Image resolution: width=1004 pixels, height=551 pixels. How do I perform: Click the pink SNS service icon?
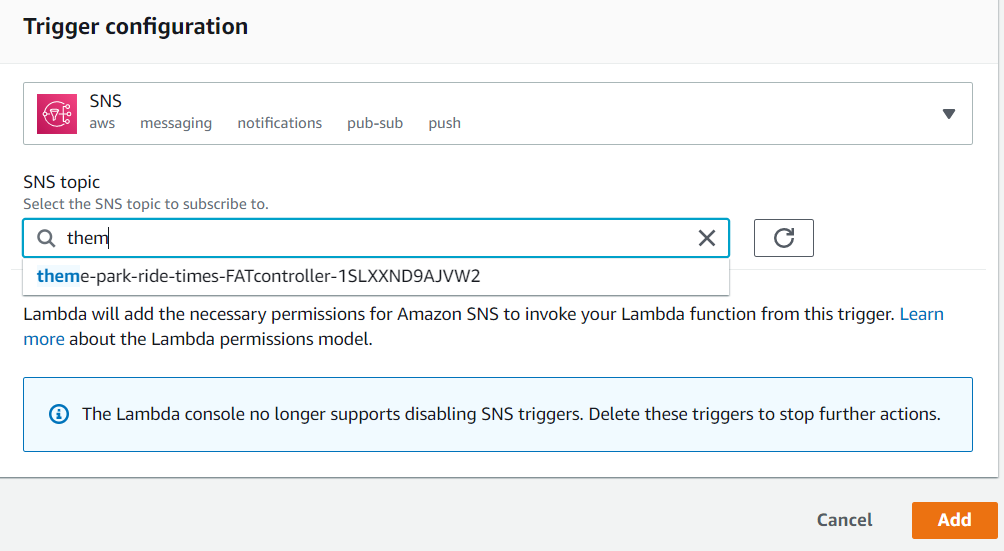coord(57,113)
